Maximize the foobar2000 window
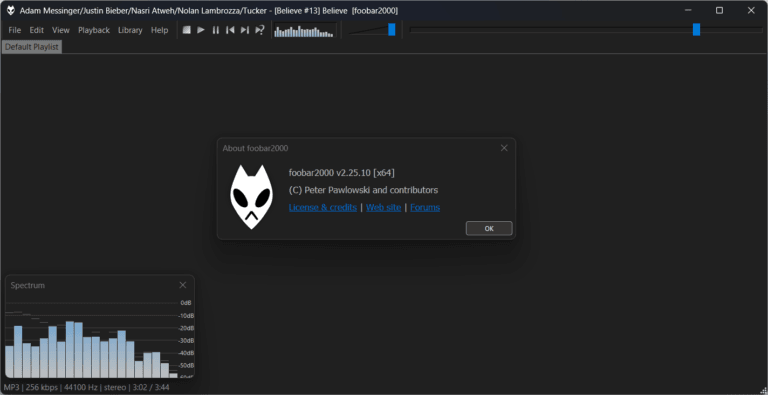 coord(719,10)
